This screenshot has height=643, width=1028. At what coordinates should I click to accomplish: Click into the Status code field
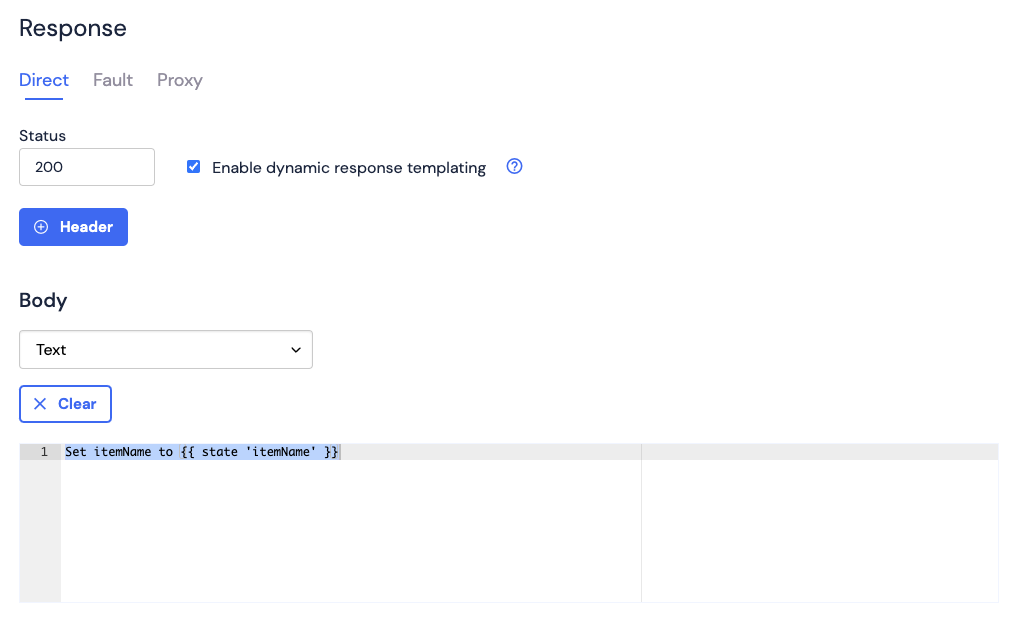[87, 167]
